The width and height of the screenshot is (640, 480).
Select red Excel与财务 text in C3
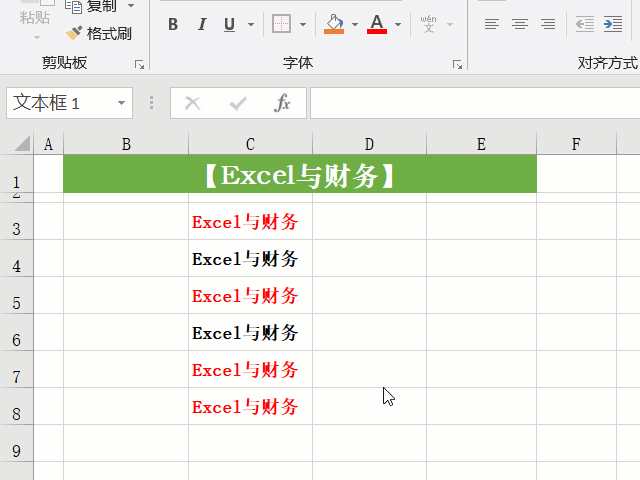pos(245,222)
